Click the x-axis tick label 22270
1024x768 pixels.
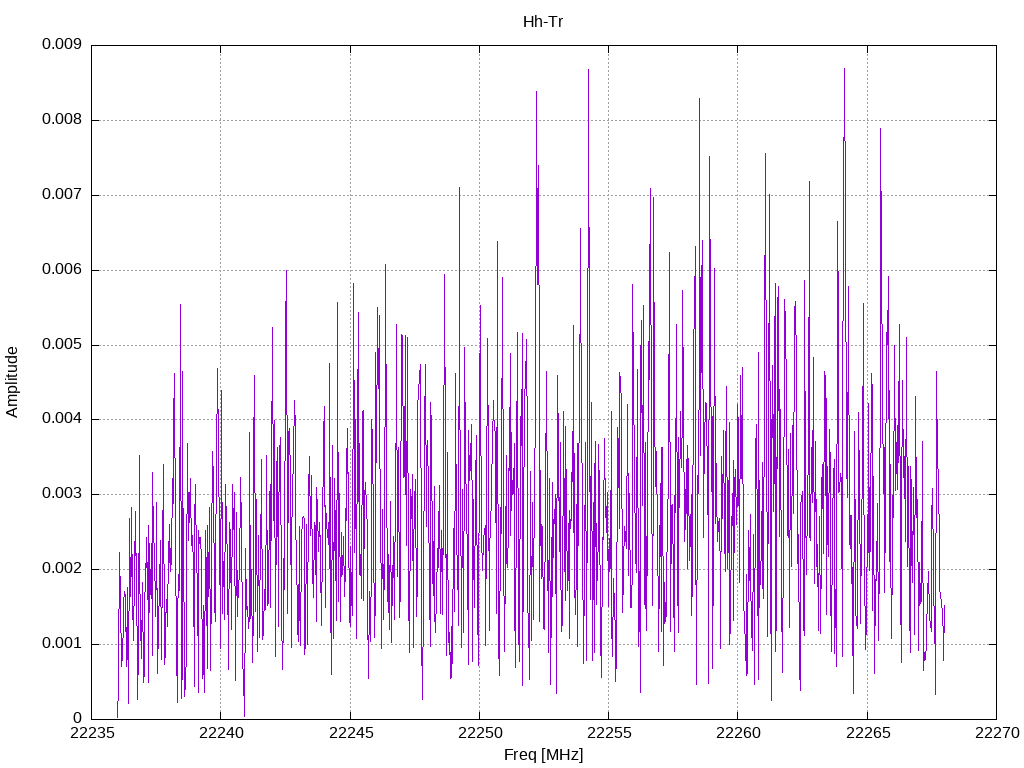tap(997, 733)
